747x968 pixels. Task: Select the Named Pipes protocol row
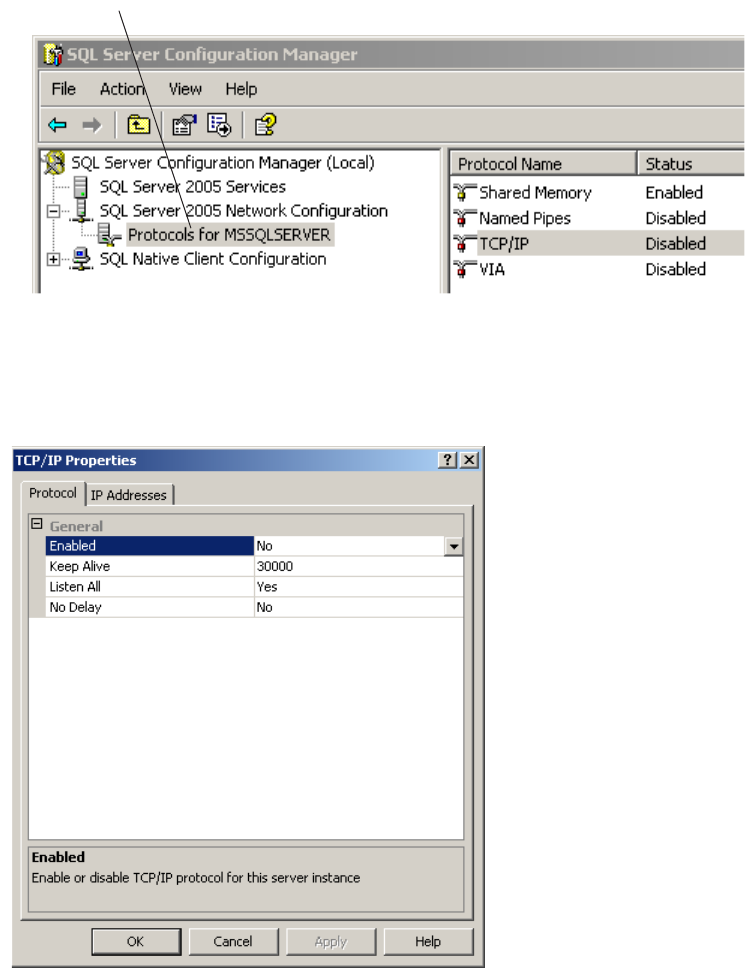[x=598, y=218]
